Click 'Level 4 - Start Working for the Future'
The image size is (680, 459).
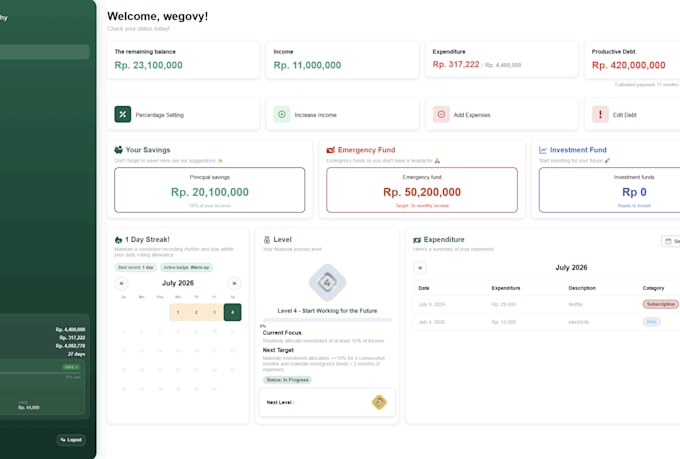(327, 311)
